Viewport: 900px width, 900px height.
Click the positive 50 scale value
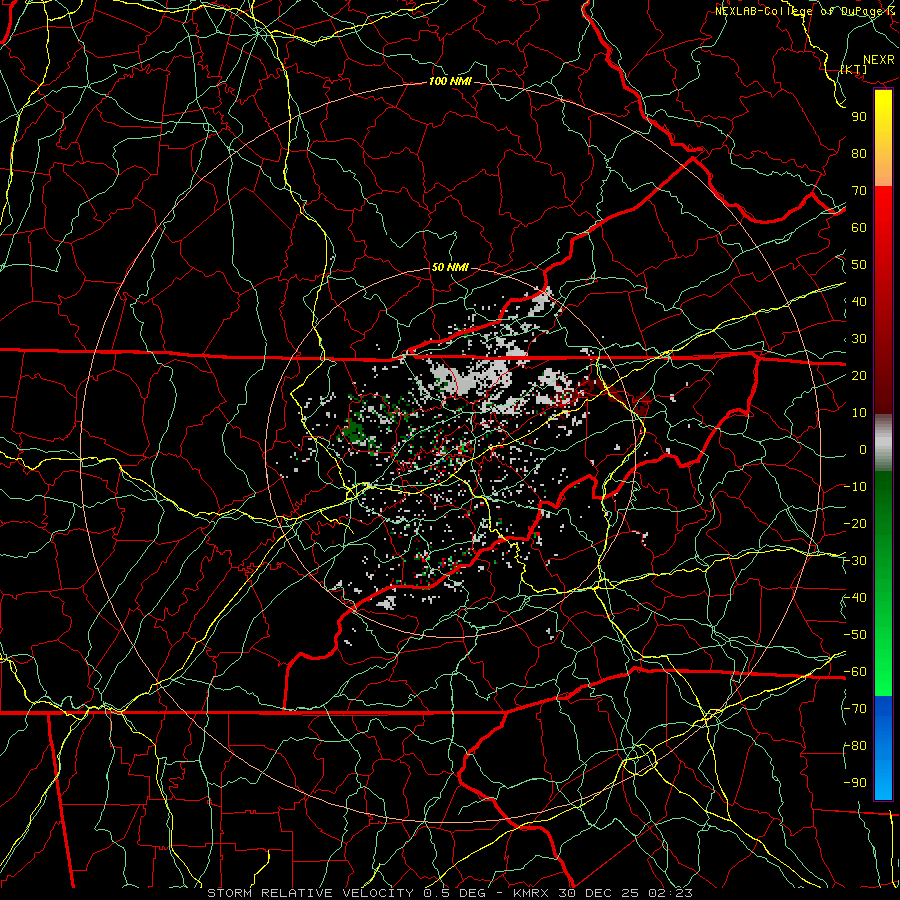[x=859, y=265]
